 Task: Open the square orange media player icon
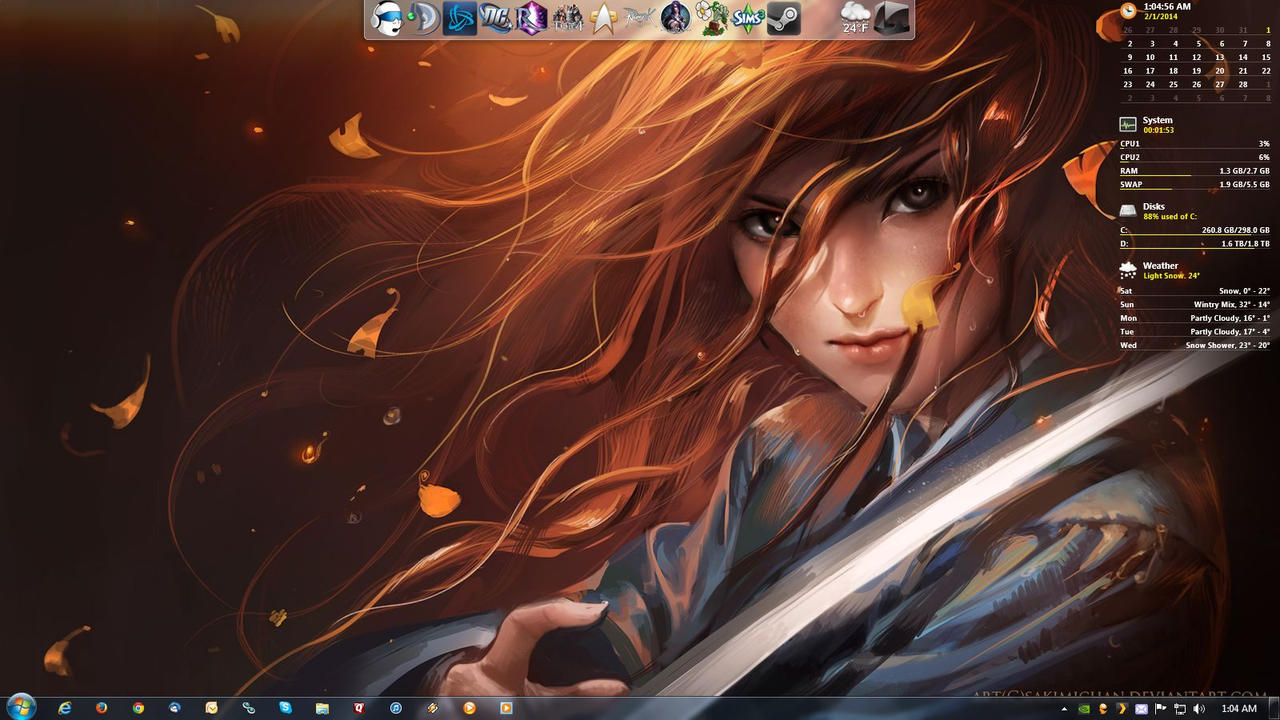tap(505, 708)
